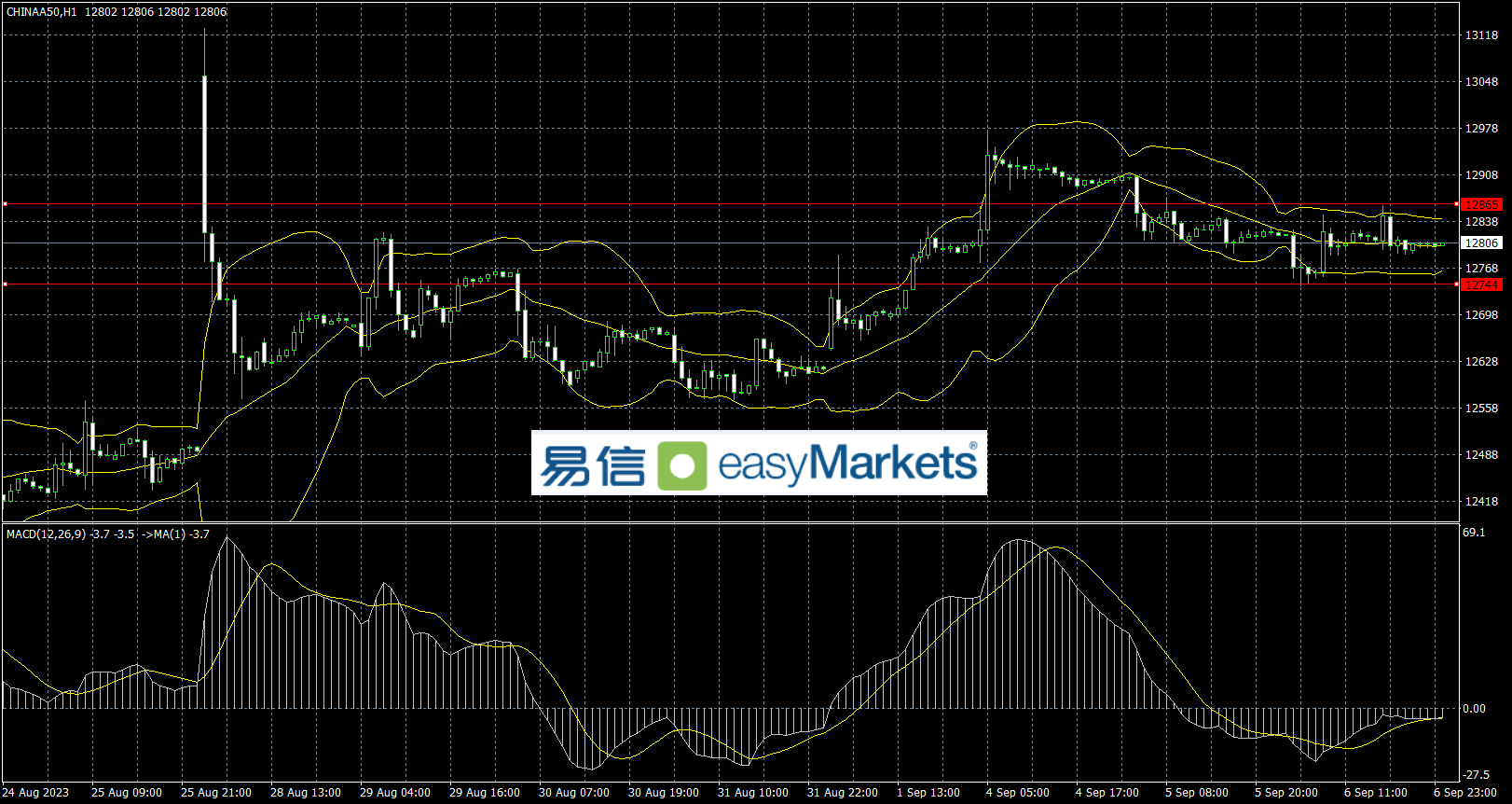This screenshot has height=804, width=1512.
Task: Click the CHINAA50,H1 symbol title
Action: point(42,12)
